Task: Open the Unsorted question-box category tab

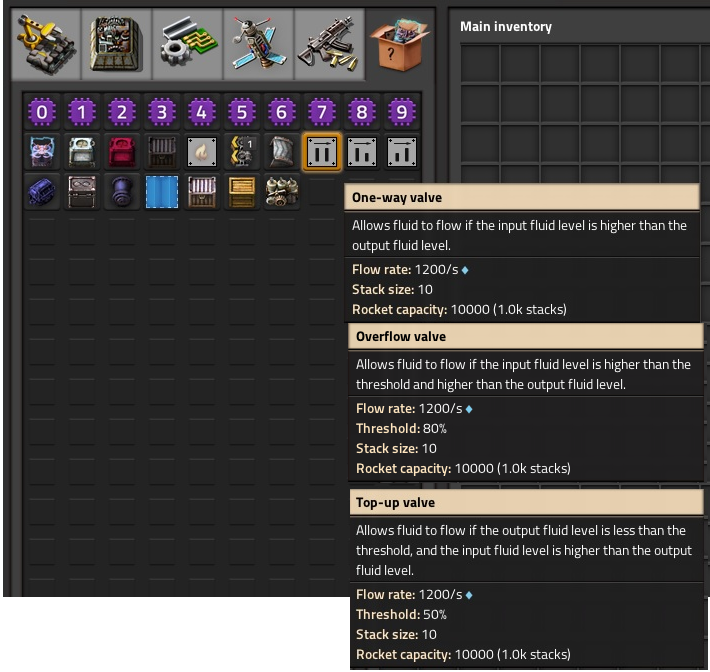Action: (x=399, y=45)
